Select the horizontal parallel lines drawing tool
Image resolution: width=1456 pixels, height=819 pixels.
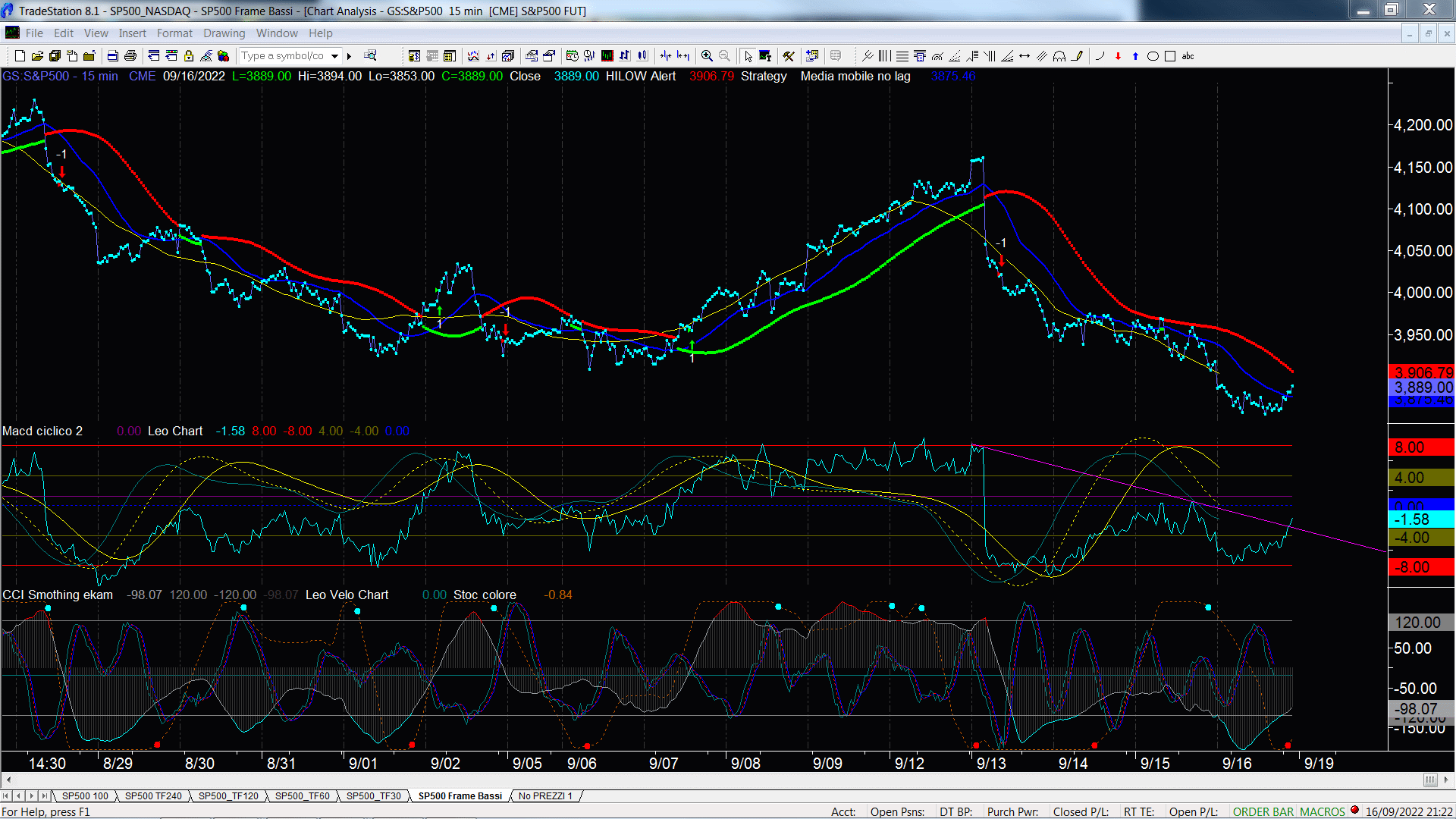(x=902, y=56)
